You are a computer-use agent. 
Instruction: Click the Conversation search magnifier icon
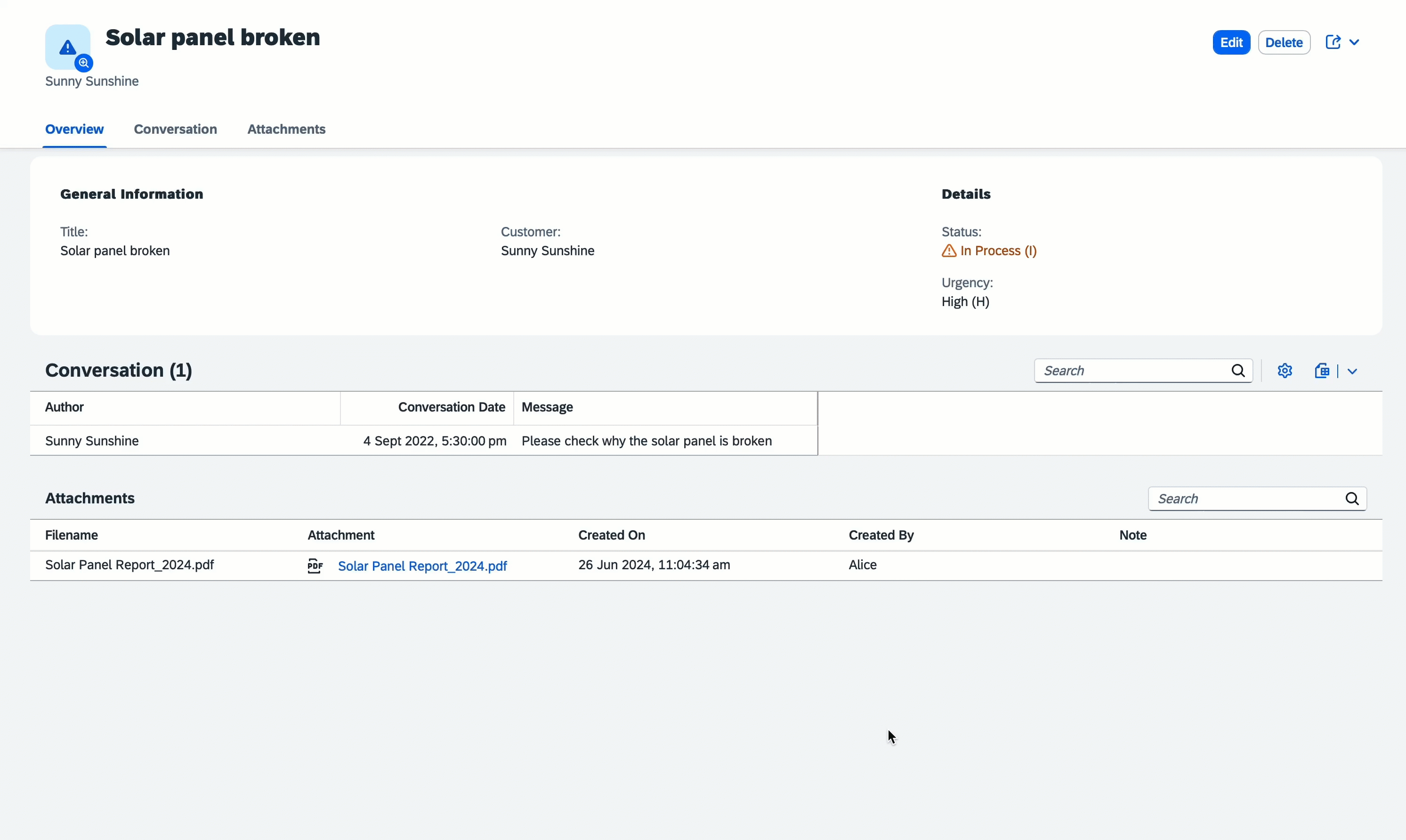click(1238, 371)
